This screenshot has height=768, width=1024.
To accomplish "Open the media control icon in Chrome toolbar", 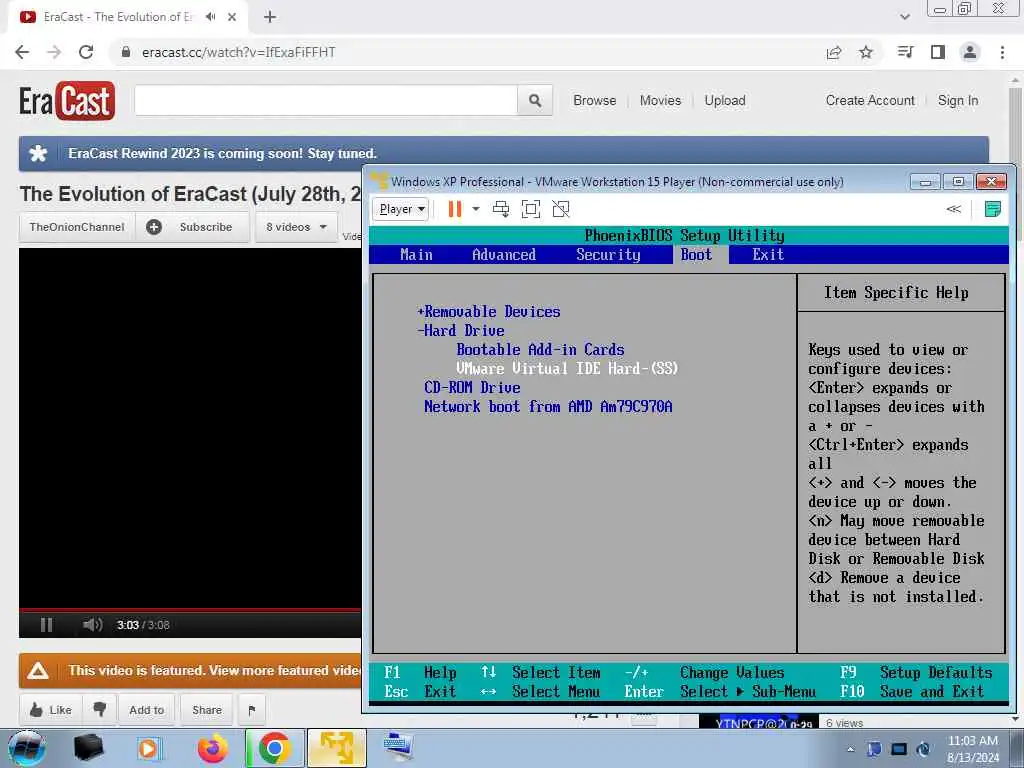I will point(905,52).
